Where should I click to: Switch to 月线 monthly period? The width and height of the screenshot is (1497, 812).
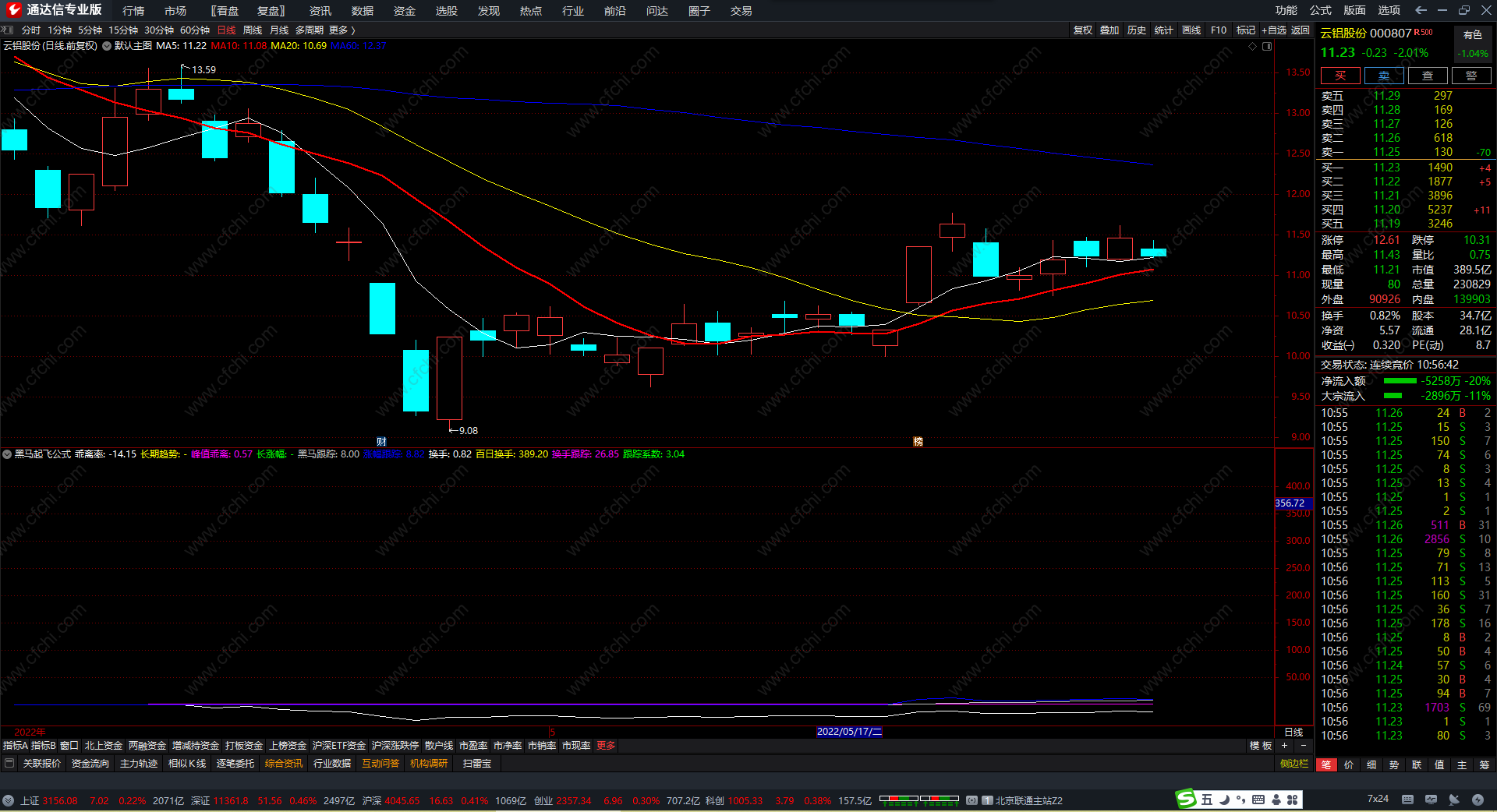click(x=279, y=30)
